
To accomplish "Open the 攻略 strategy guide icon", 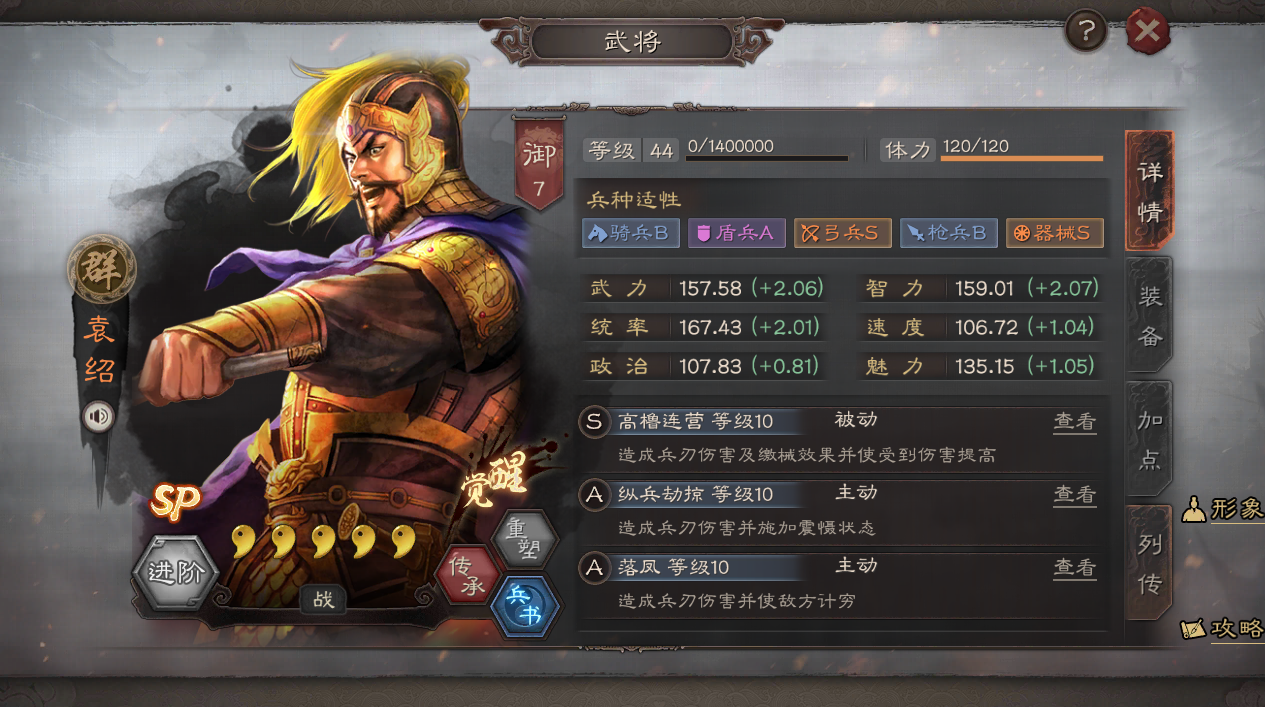I will click(x=1223, y=629).
